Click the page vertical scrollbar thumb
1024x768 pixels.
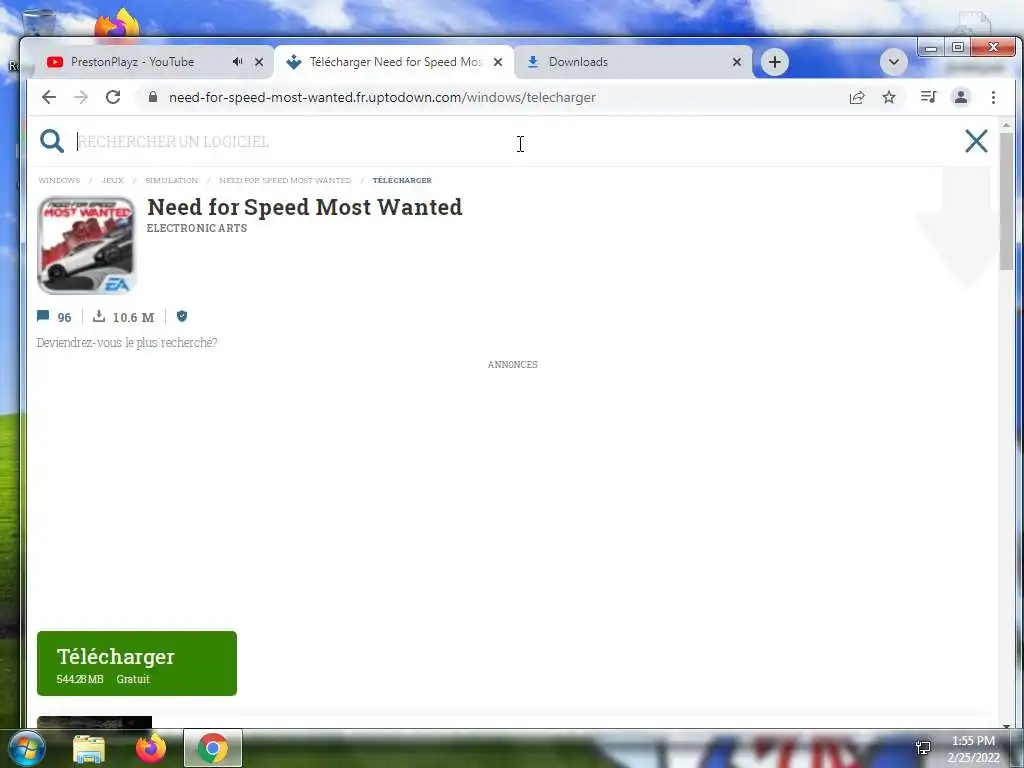point(1006,201)
